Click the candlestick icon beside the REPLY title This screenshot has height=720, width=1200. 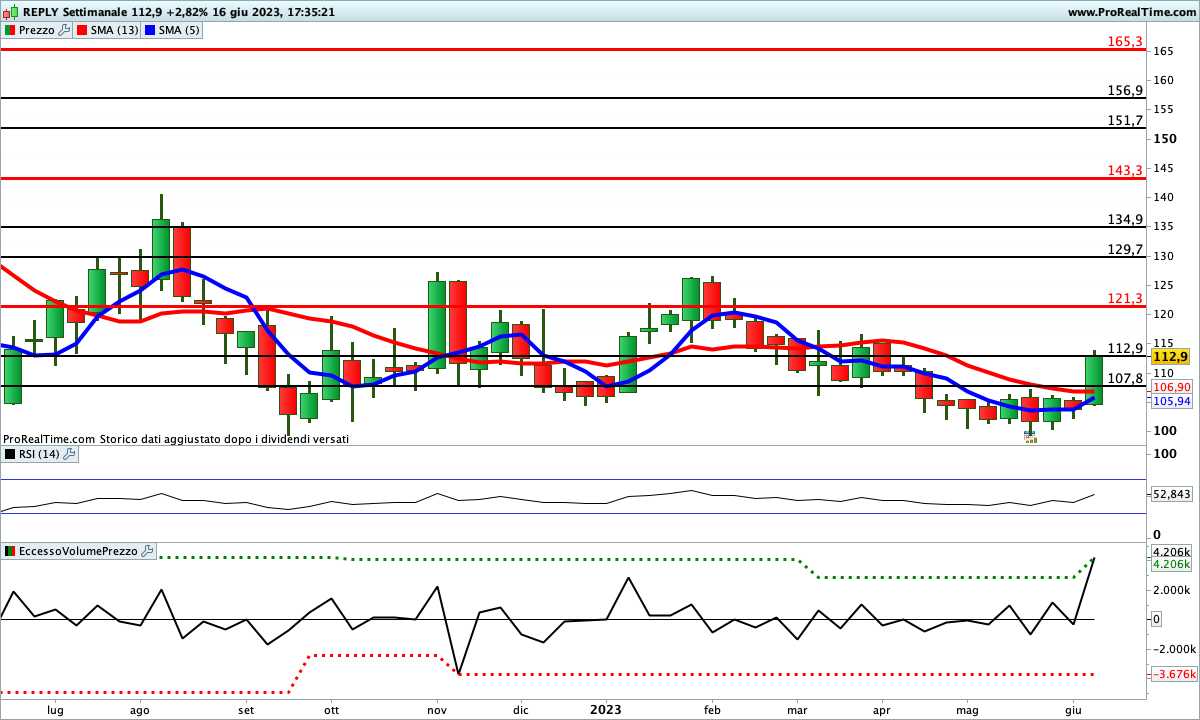[x=10, y=12]
